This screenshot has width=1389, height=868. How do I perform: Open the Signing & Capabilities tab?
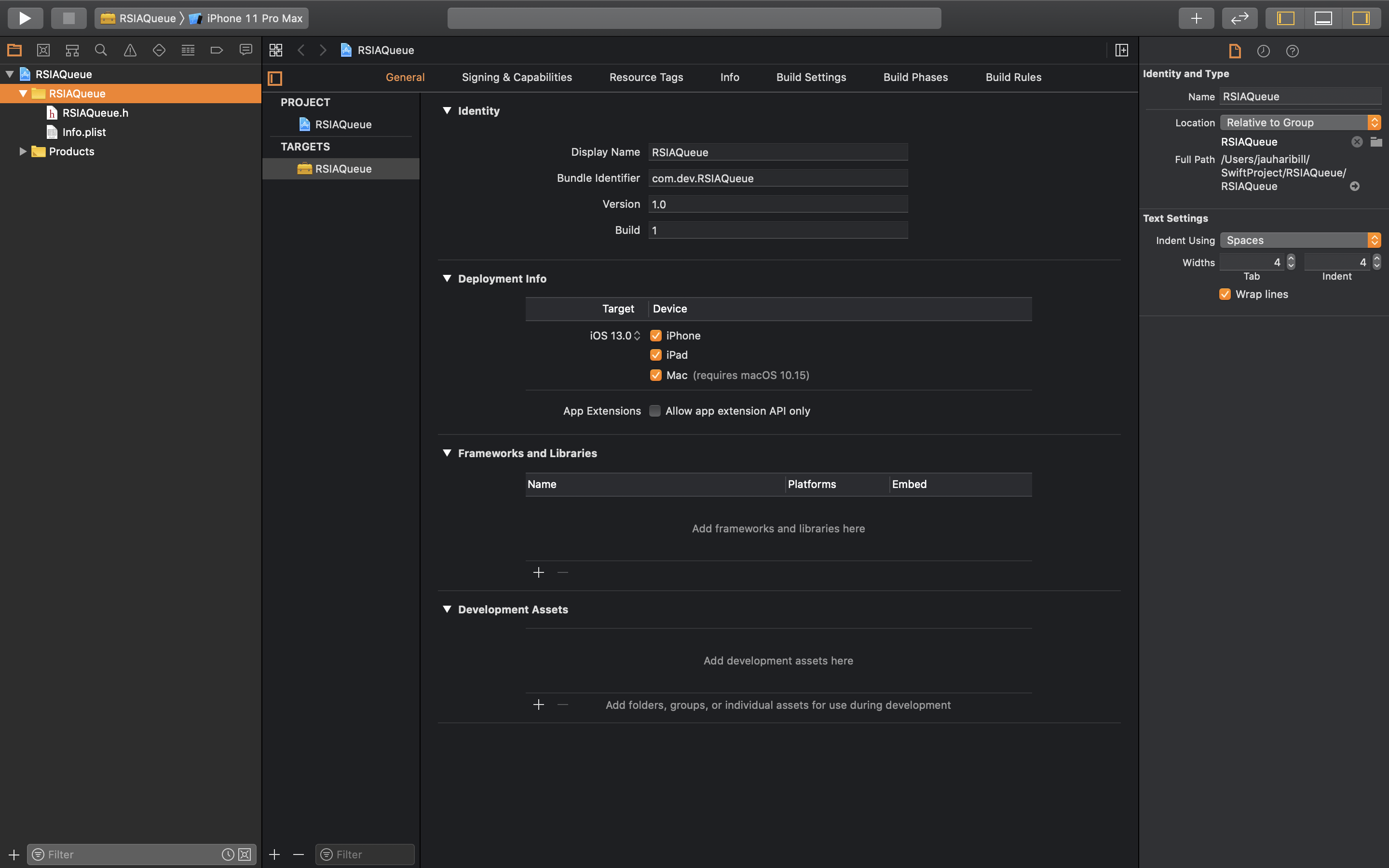click(x=517, y=78)
